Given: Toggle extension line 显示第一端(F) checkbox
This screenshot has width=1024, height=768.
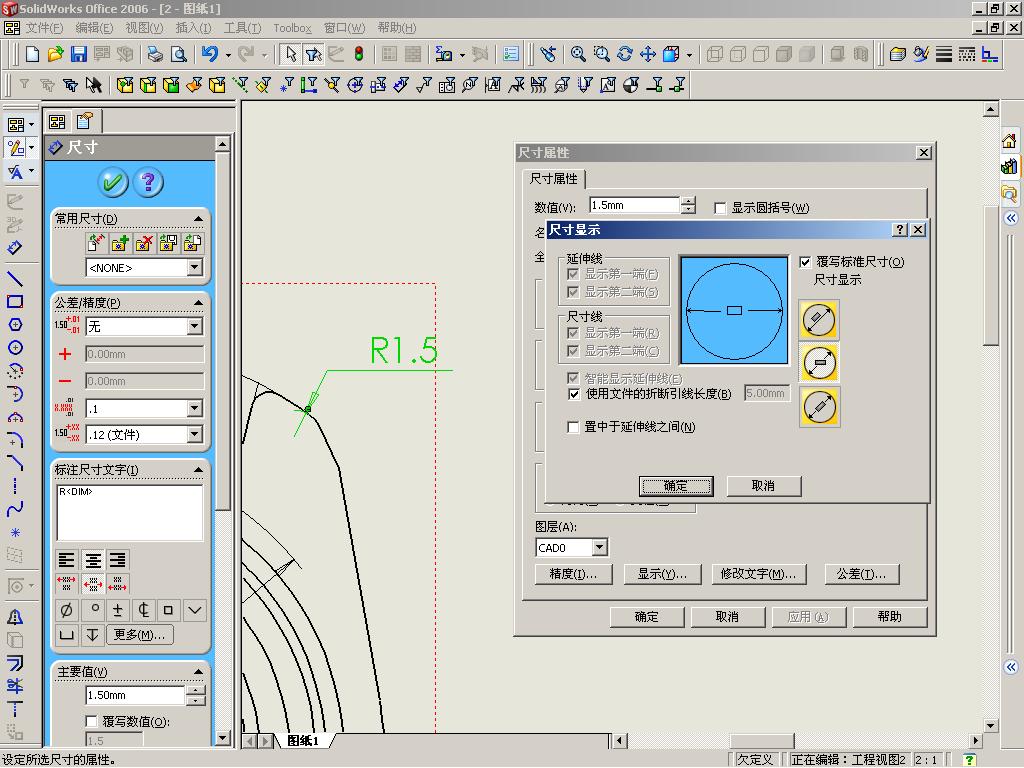Looking at the screenshot, I should pos(573,274).
